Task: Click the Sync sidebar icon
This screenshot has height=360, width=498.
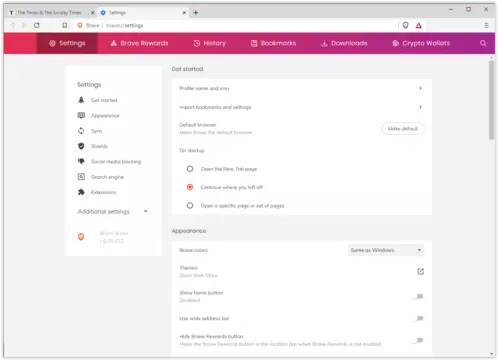Action: 81,131
